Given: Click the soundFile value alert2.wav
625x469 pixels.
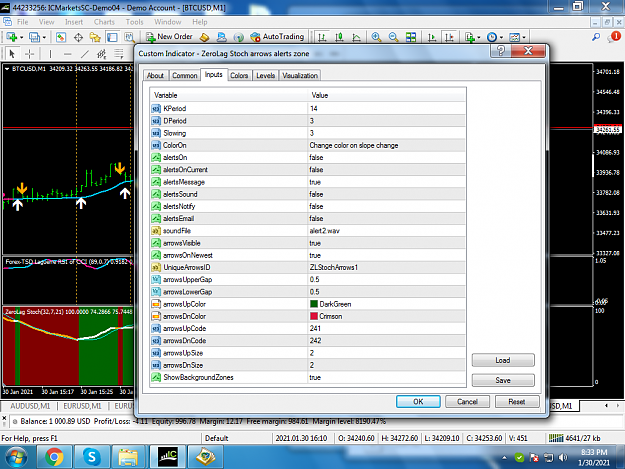Looking at the screenshot, I should pos(324,231).
